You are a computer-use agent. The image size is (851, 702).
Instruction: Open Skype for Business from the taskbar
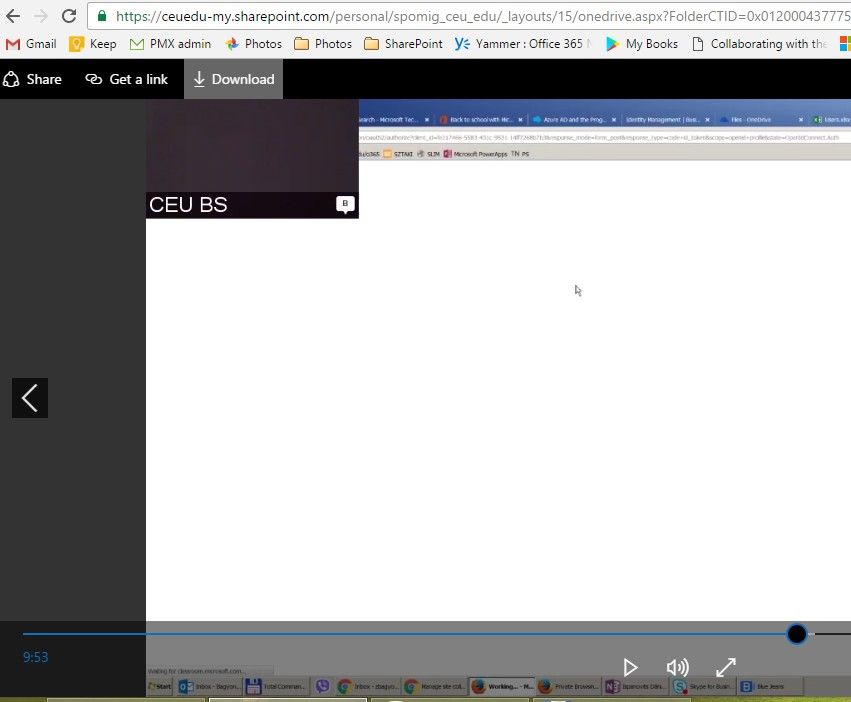coord(700,686)
